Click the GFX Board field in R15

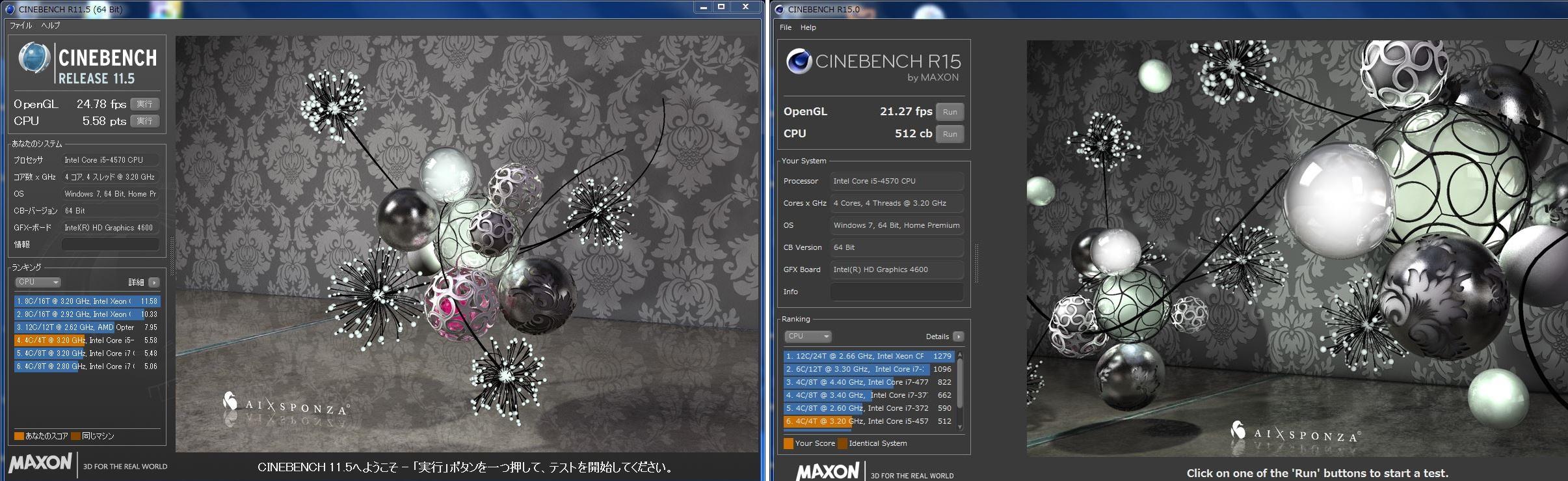coord(897,269)
